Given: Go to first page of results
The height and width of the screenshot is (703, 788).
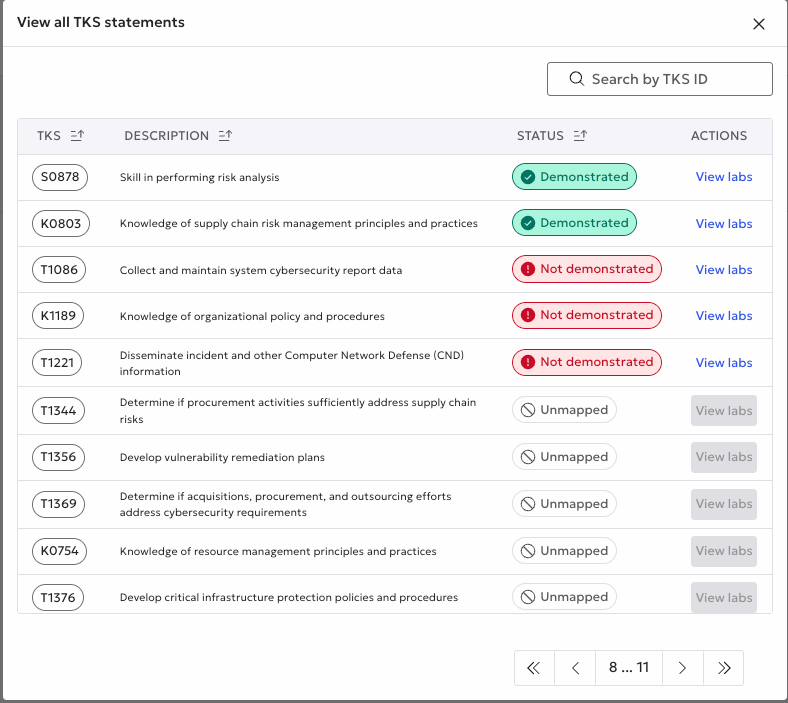Looking at the screenshot, I should click(x=534, y=668).
